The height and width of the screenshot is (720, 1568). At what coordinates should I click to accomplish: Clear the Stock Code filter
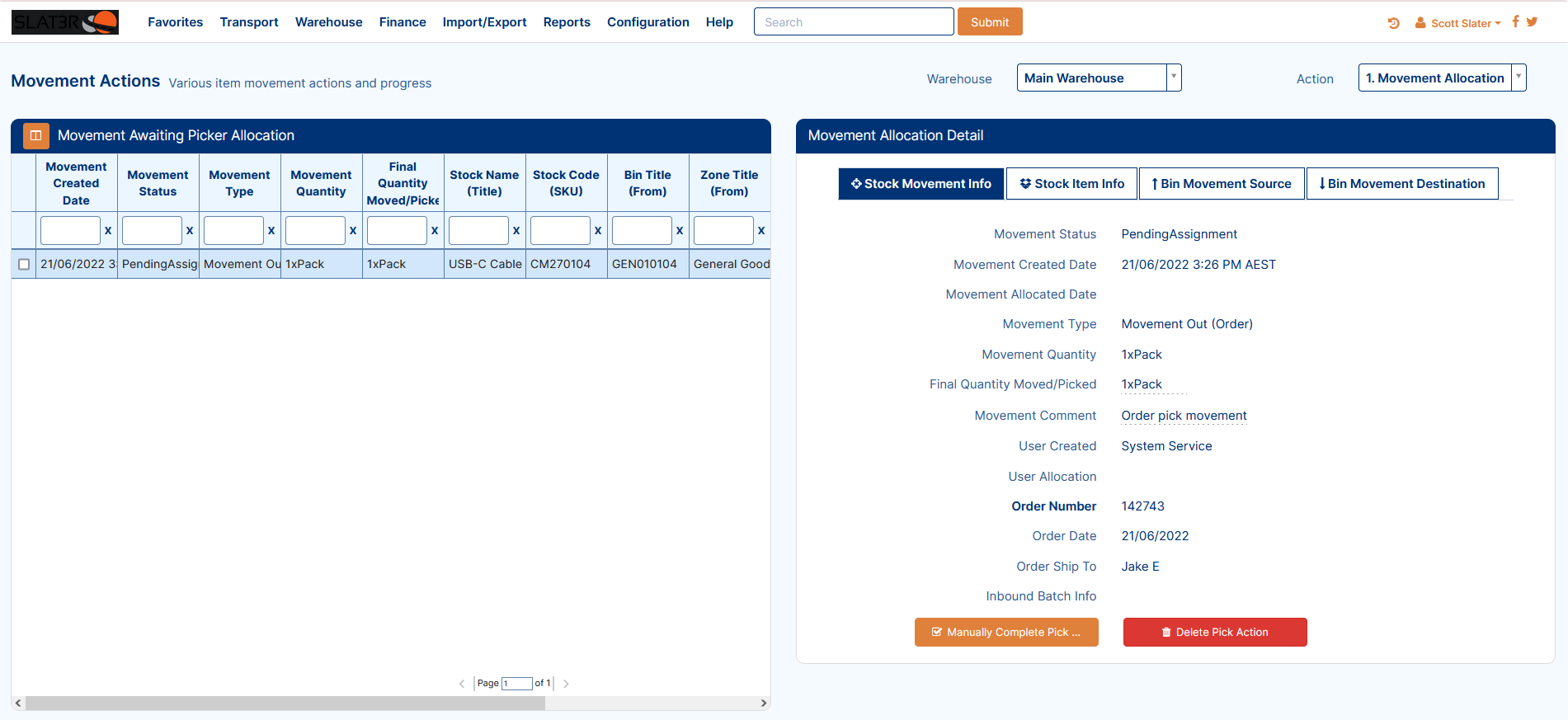tap(598, 231)
